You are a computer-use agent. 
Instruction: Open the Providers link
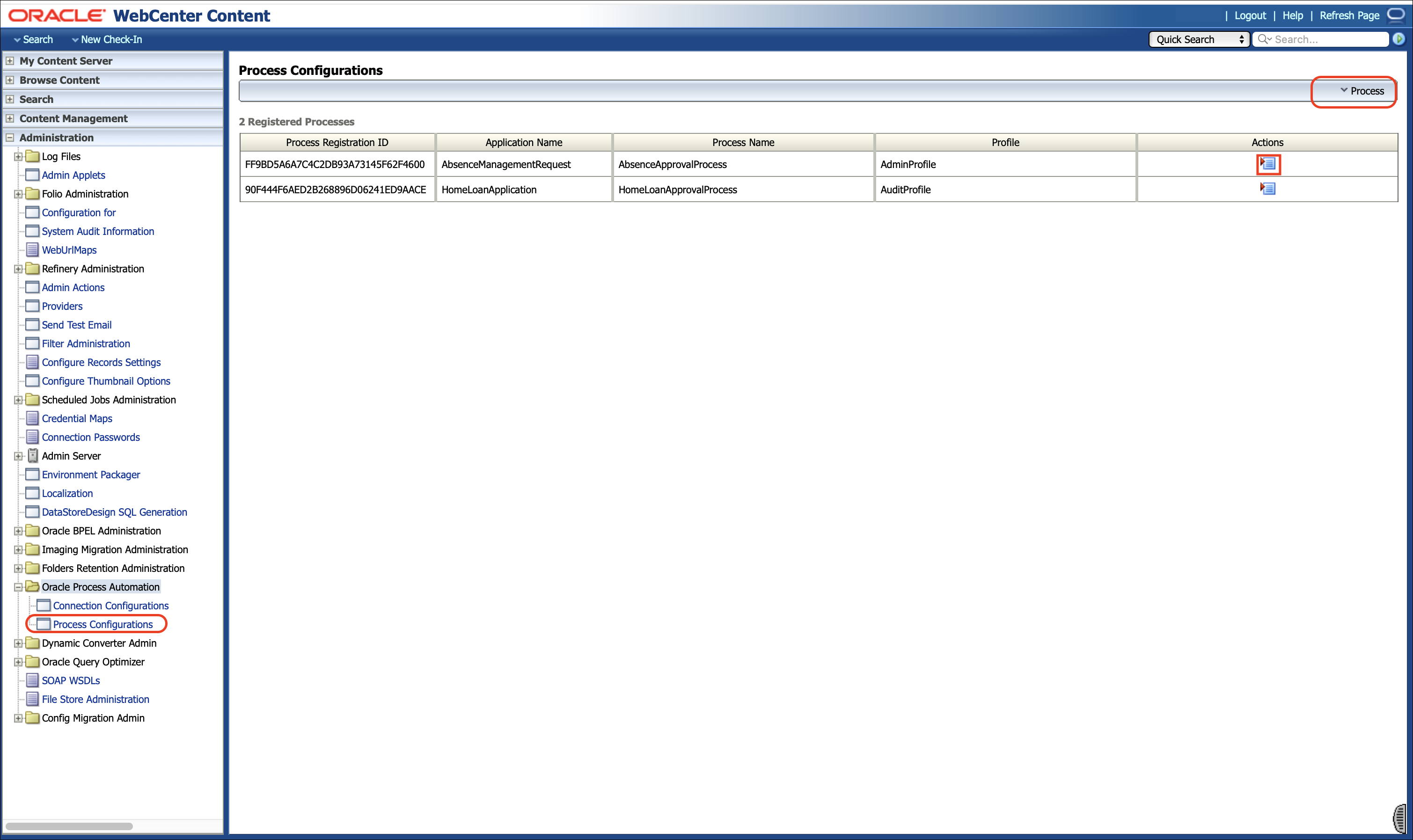coord(62,306)
